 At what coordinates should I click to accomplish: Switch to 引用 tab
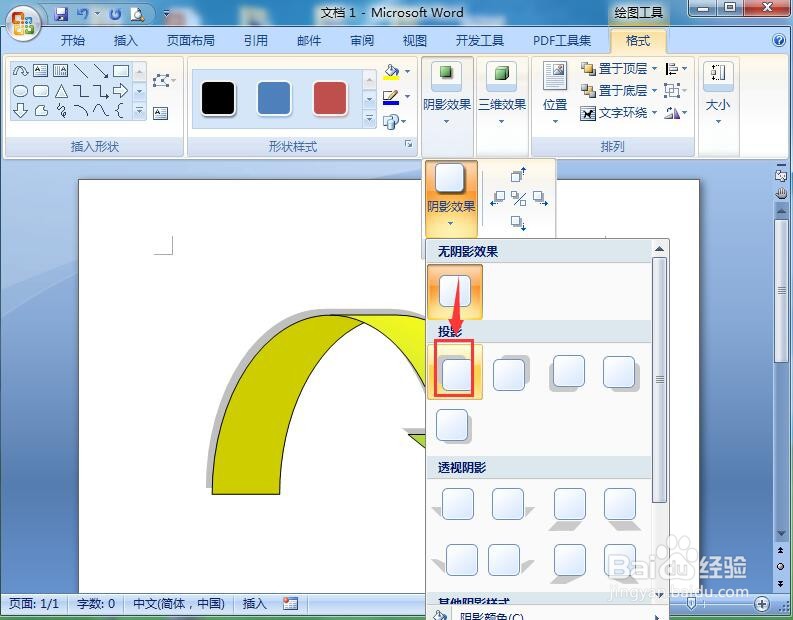256,40
